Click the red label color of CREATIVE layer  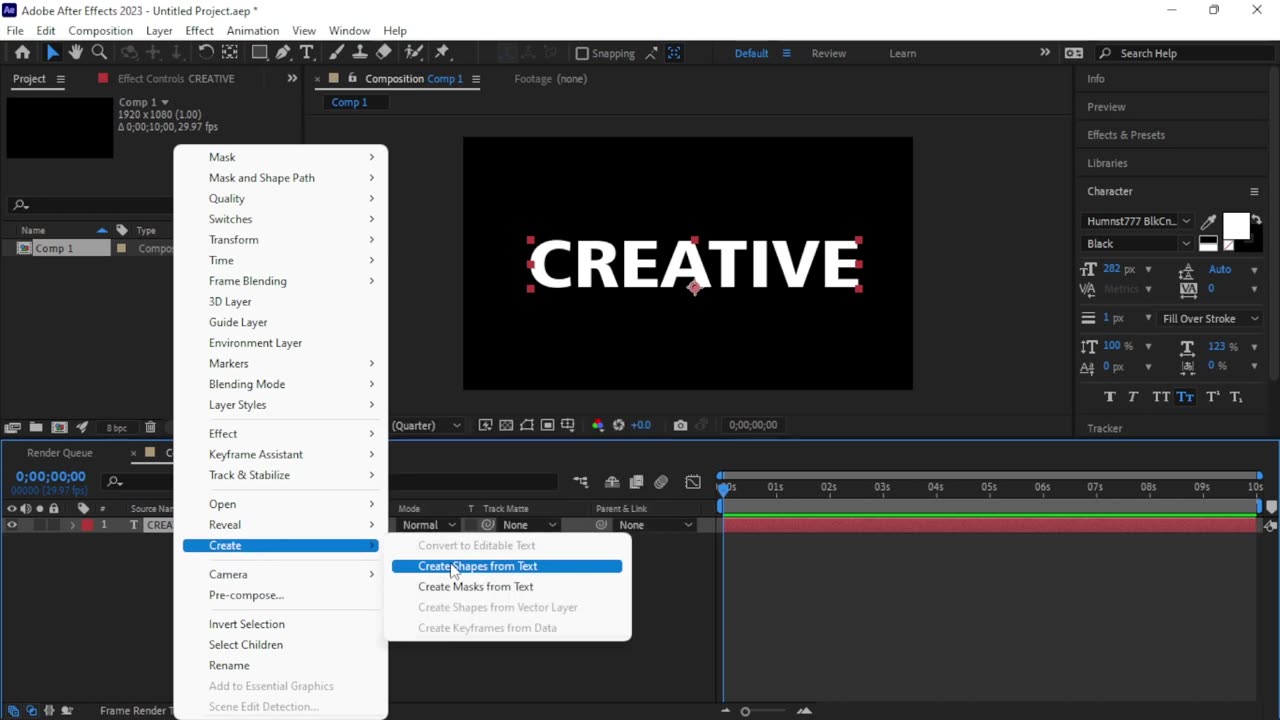[x=87, y=525]
